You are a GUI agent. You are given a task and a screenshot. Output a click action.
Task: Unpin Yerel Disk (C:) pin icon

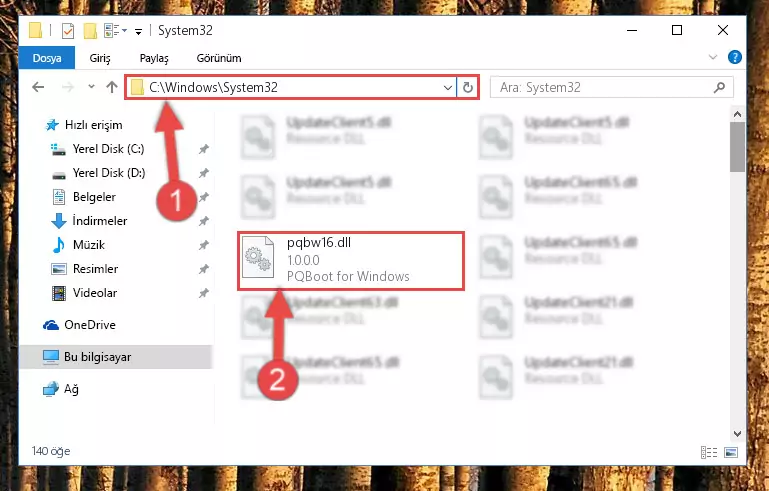204,149
